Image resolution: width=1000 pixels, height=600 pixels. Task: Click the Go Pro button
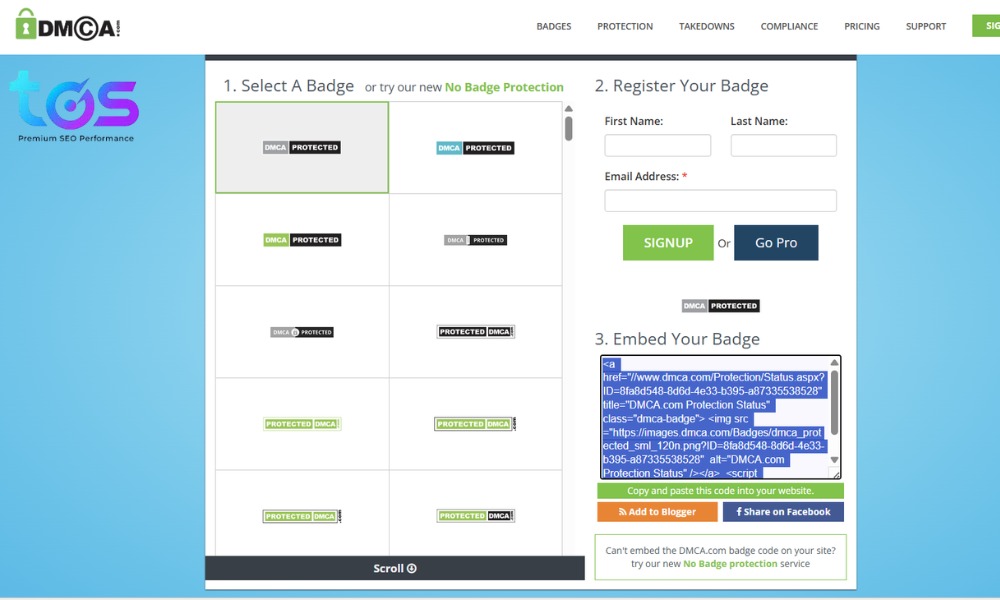point(776,243)
